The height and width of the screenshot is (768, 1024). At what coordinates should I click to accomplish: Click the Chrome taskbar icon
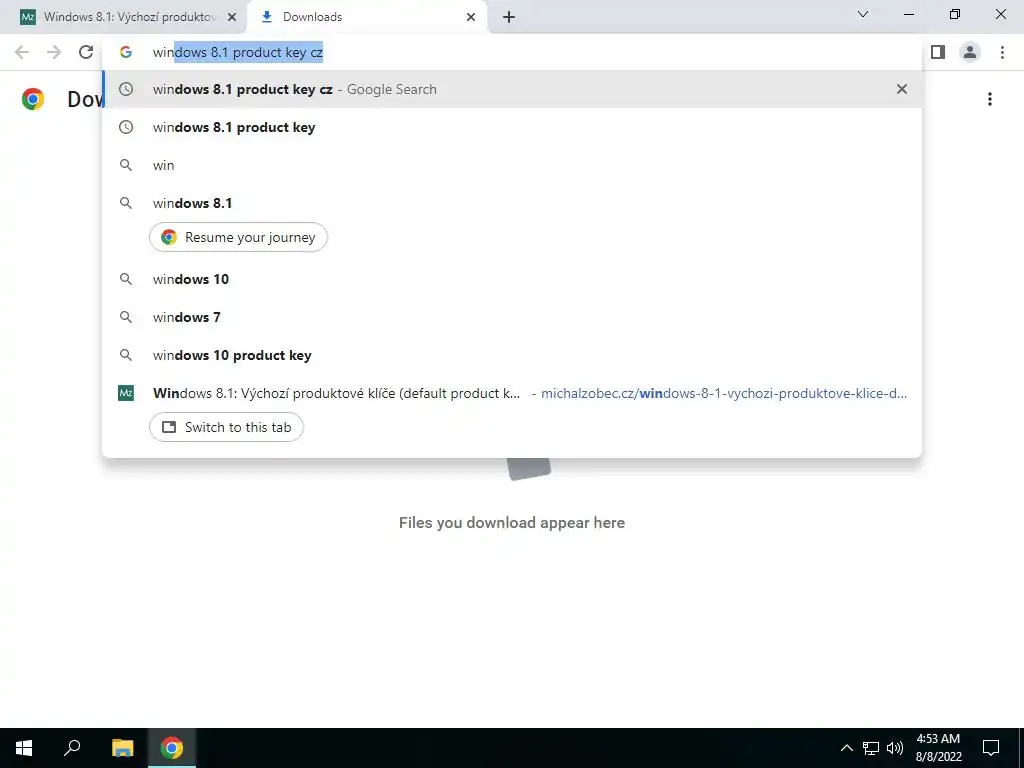(x=172, y=748)
